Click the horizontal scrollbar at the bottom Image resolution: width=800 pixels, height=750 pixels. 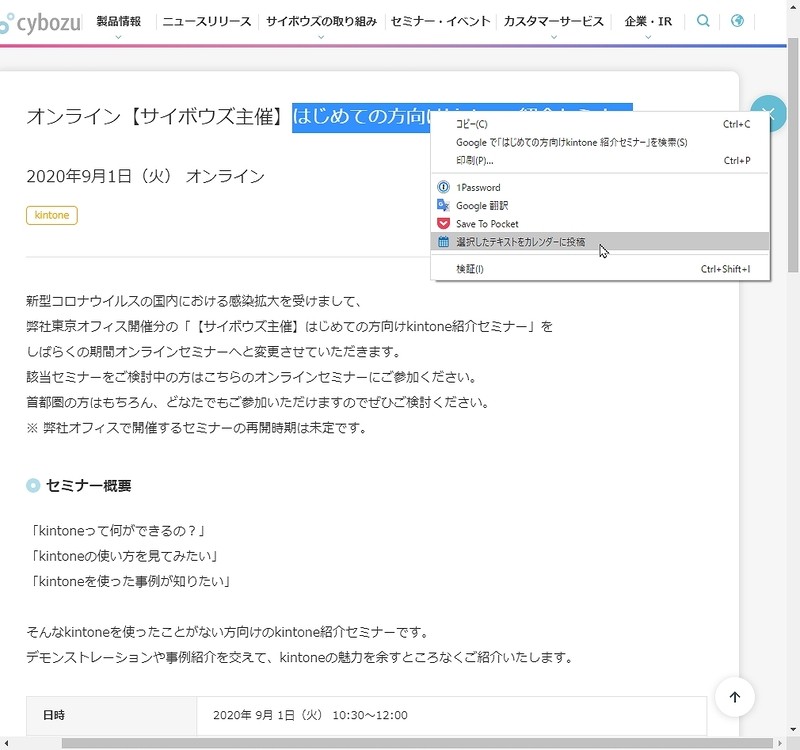point(400,743)
